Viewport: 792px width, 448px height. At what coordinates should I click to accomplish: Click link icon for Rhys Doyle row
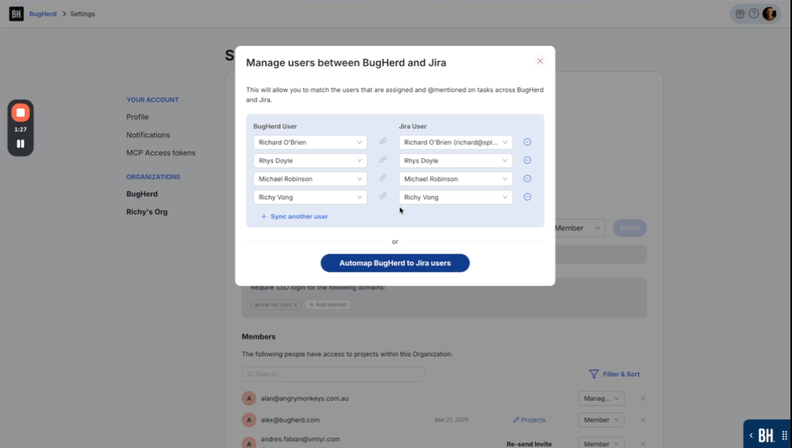(383, 160)
